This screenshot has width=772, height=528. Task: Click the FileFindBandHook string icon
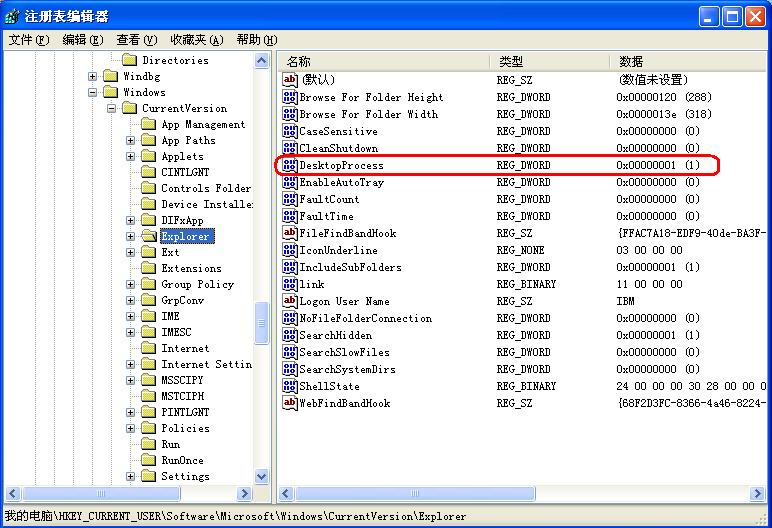[290, 233]
